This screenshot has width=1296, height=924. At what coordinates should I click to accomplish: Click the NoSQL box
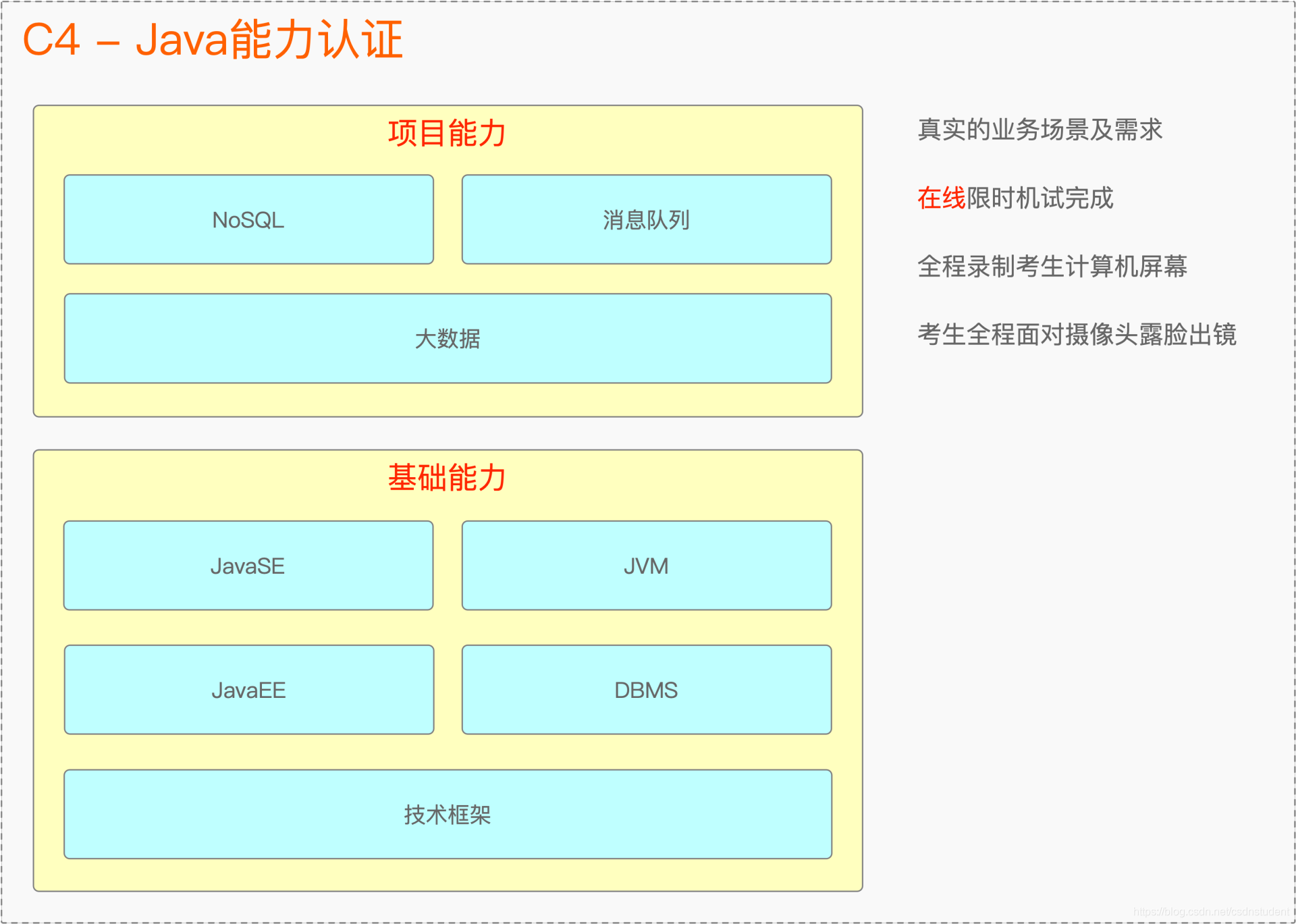click(248, 219)
